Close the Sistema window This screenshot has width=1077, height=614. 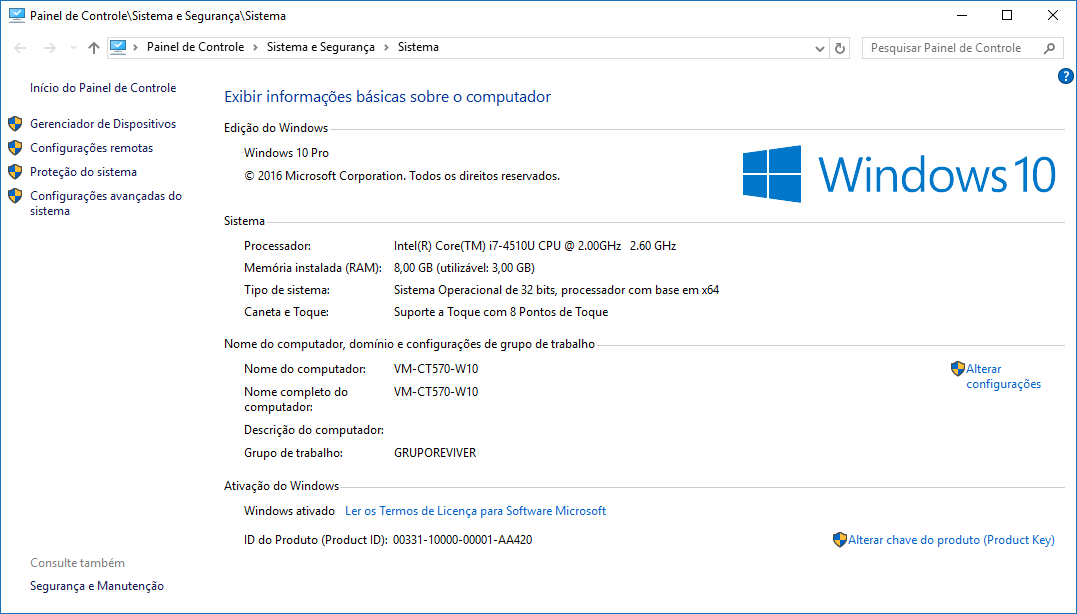tap(1052, 15)
